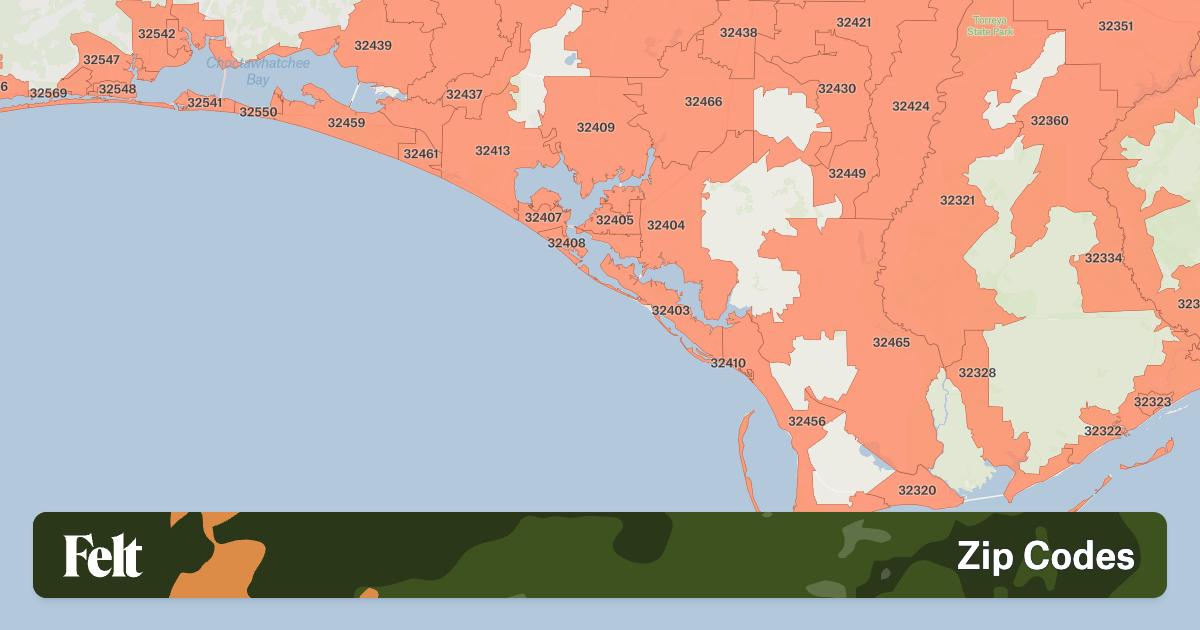Screen dimensions: 1200x630
Task: Click the 32542 zip code label
Action: point(157,33)
